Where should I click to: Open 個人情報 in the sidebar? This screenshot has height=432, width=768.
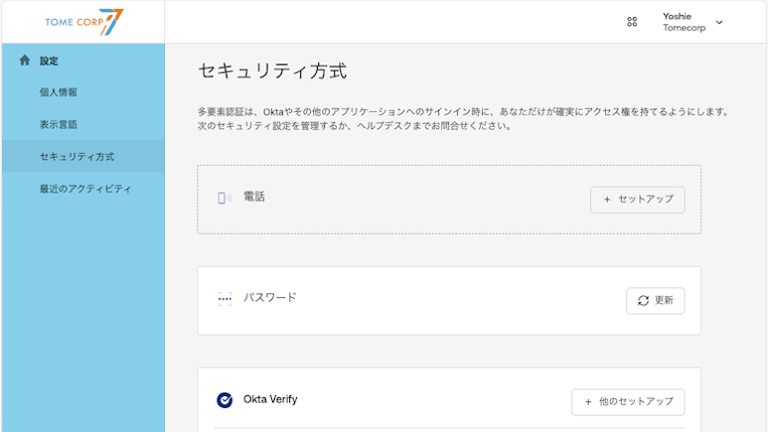pyautogui.click(x=58, y=93)
